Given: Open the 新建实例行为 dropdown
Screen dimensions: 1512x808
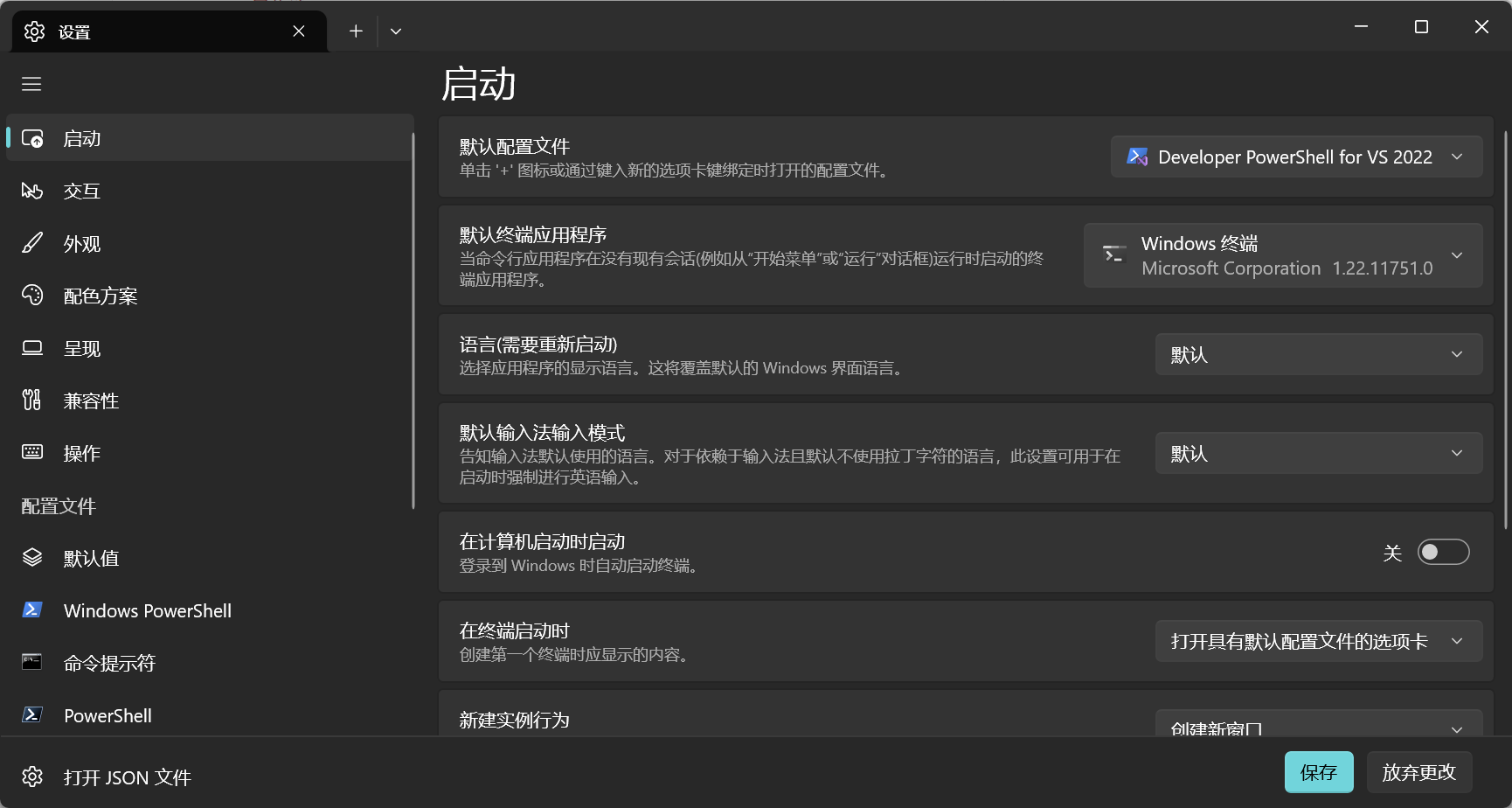Looking at the screenshot, I should coord(1319,723).
